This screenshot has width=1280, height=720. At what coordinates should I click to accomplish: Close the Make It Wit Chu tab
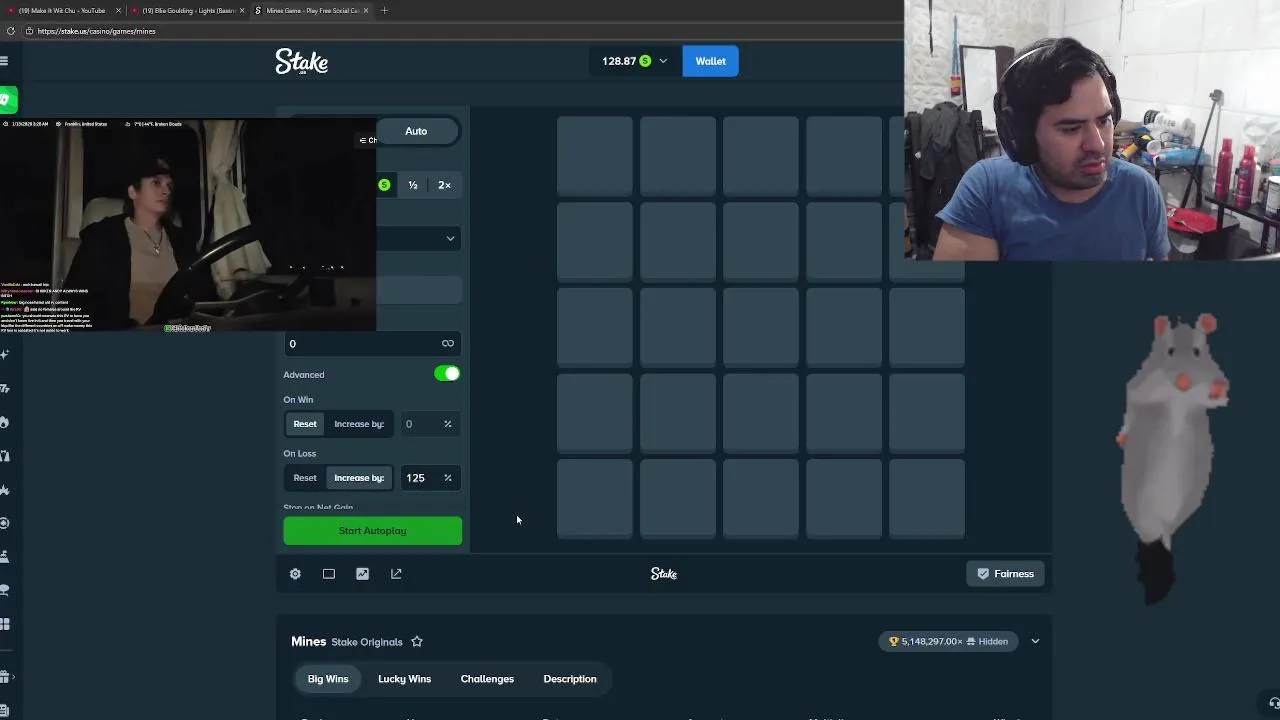(119, 10)
